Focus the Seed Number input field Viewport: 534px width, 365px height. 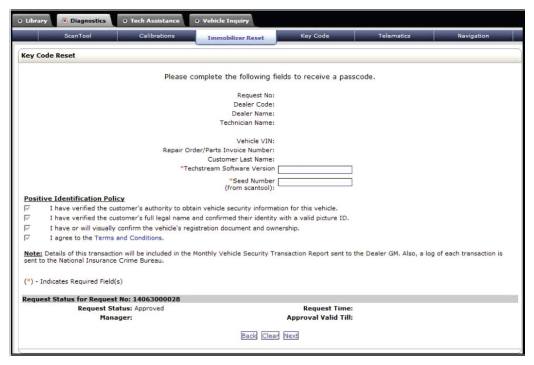315,182
